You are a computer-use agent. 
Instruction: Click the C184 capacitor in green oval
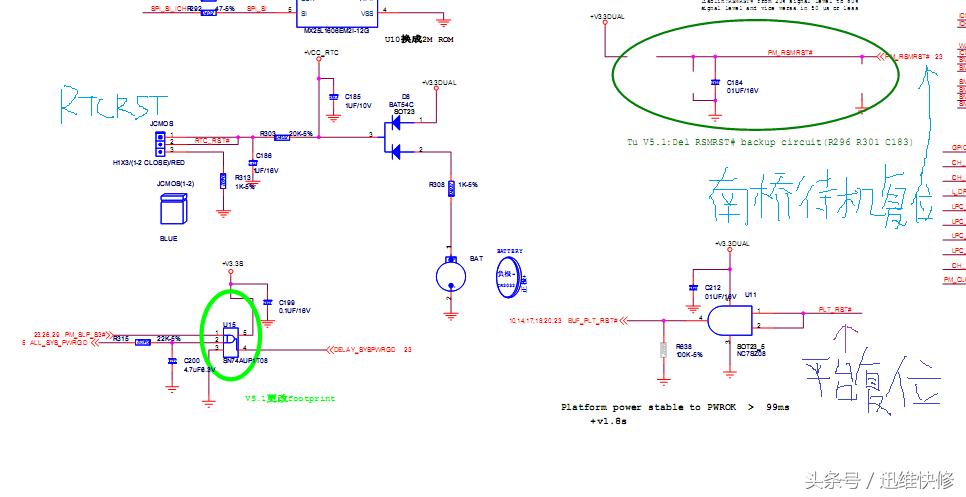point(715,82)
